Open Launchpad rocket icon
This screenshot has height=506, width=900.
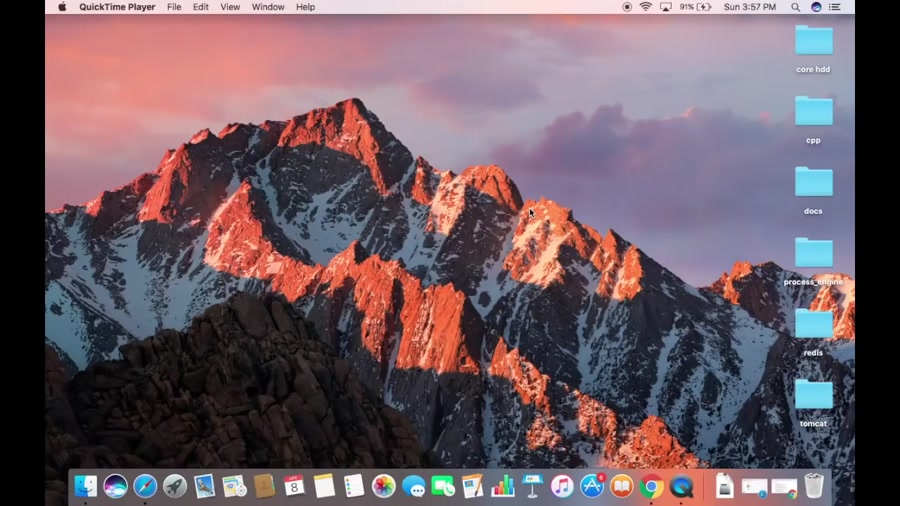coord(175,486)
